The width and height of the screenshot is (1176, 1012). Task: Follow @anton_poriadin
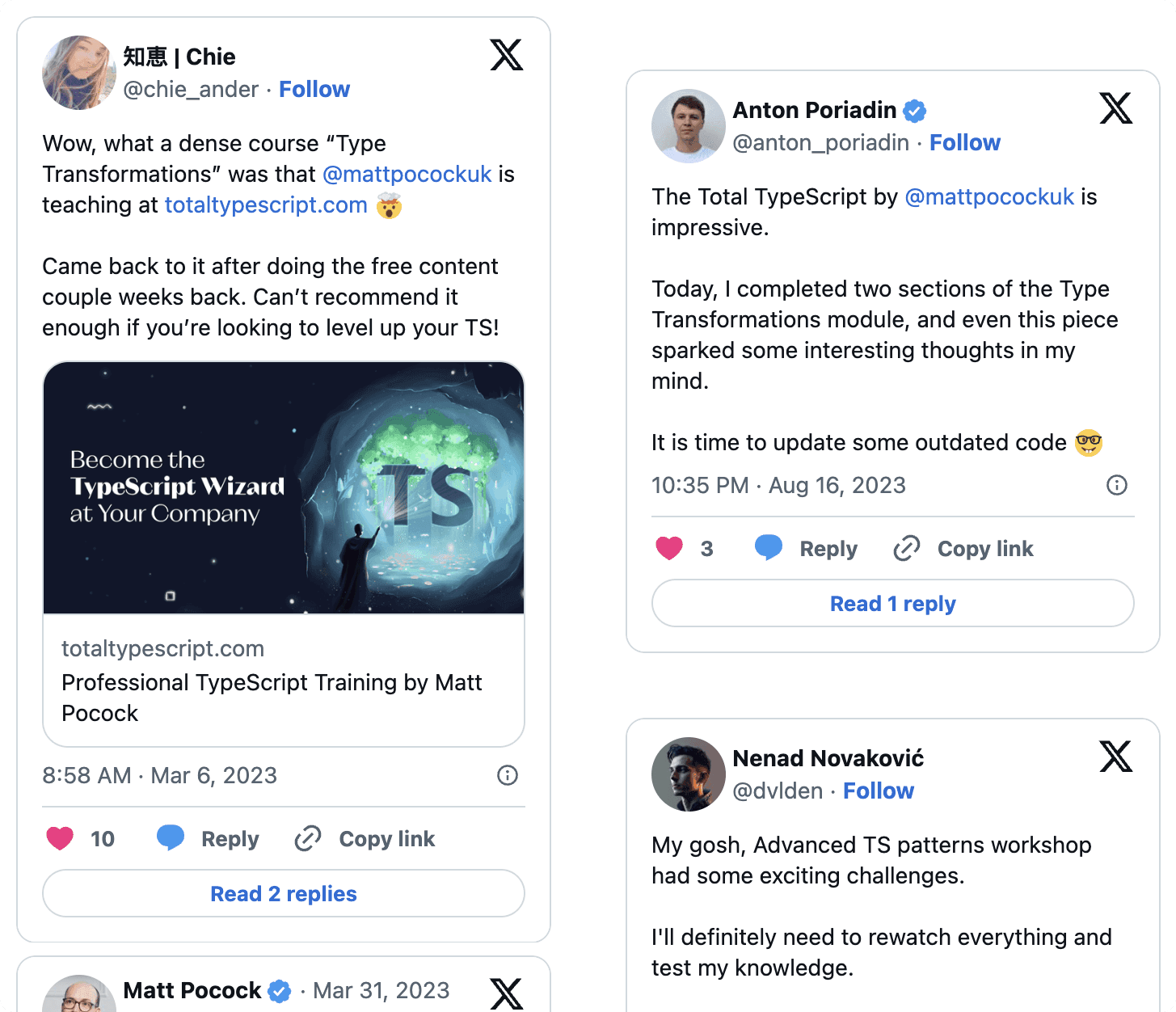click(964, 142)
